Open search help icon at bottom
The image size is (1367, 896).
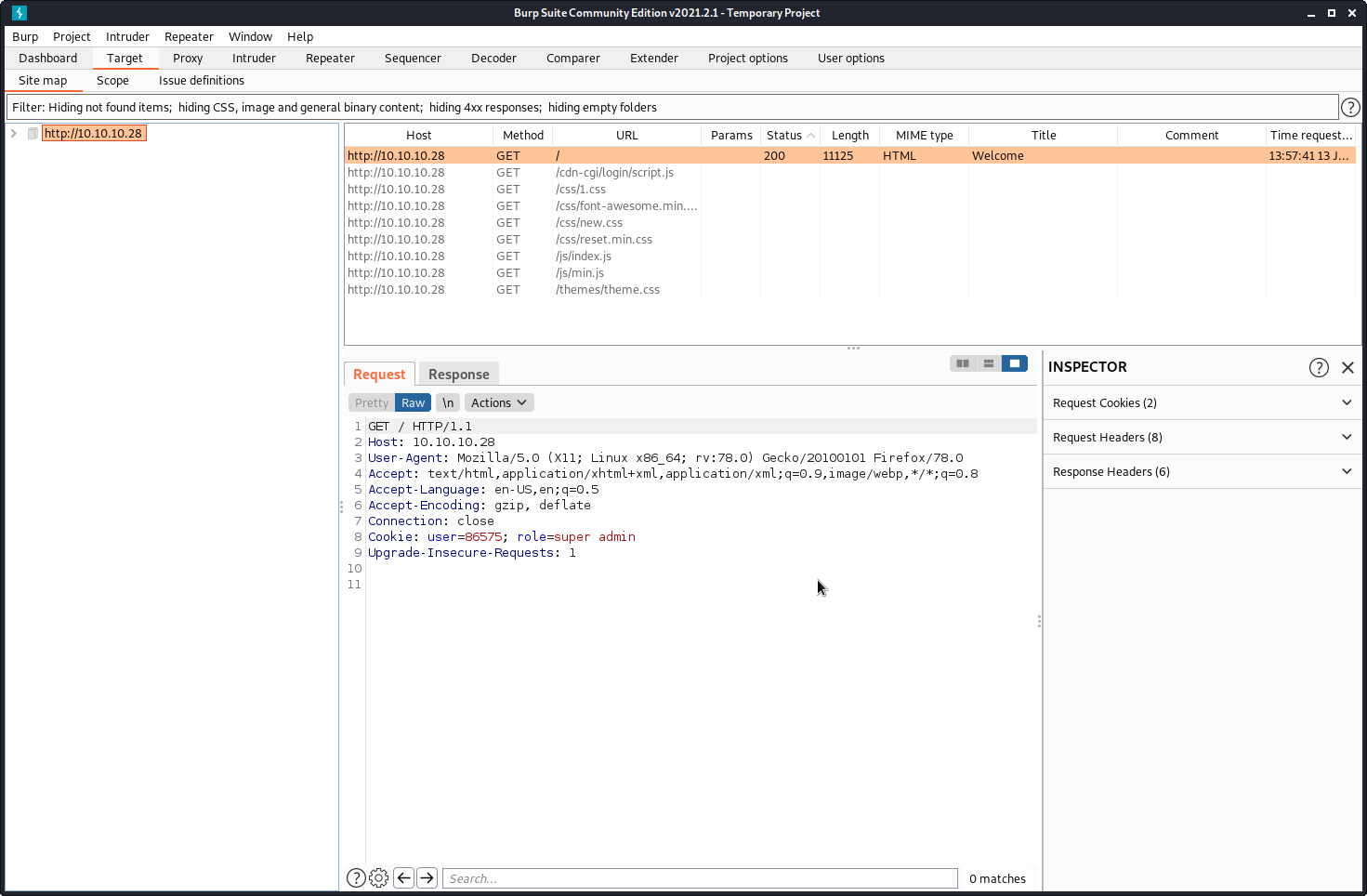pyautogui.click(x=356, y=877)
